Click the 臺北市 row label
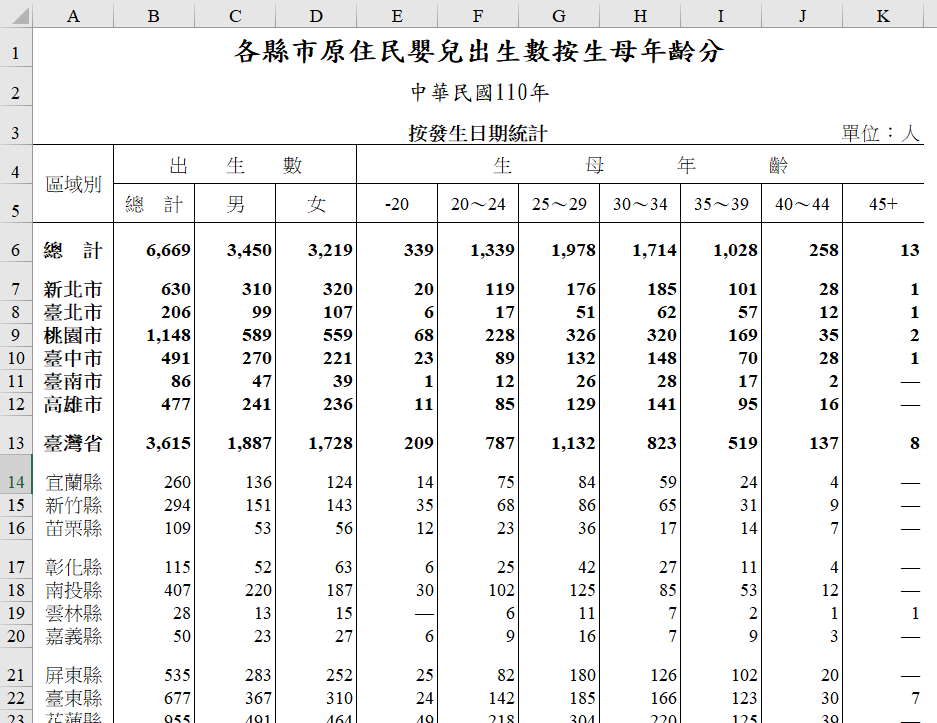Viewport: 937px width, 723px height. click(73, 313)
